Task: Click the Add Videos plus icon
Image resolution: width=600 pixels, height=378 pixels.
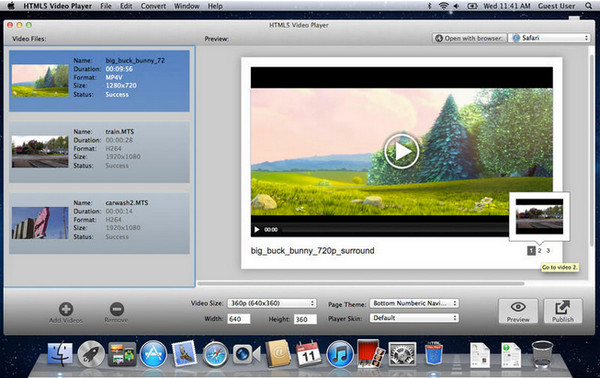Action: pyautogui.click(x=66, y=309)
